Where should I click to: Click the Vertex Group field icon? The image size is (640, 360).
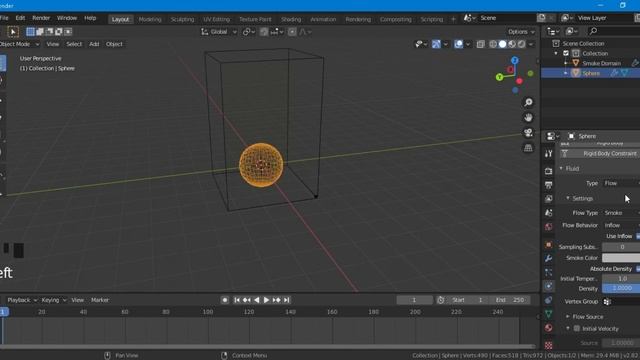point(607,302)
